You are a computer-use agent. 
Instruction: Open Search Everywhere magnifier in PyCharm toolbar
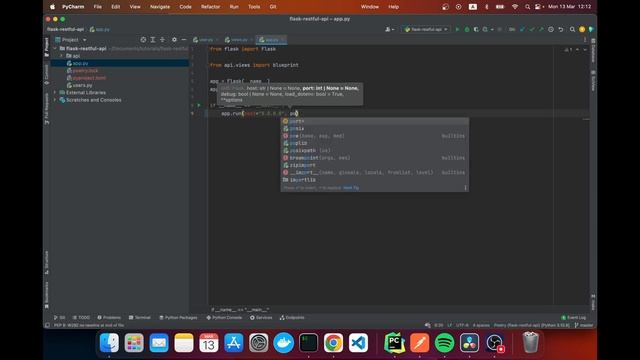(x=572, y=29)
